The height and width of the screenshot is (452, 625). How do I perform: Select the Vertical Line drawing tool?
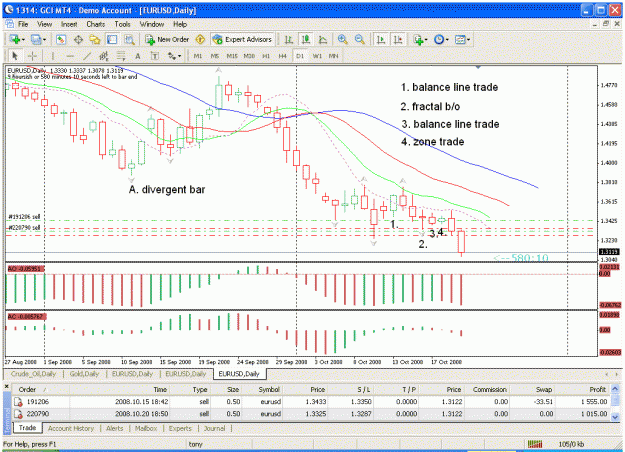(53, 56)
